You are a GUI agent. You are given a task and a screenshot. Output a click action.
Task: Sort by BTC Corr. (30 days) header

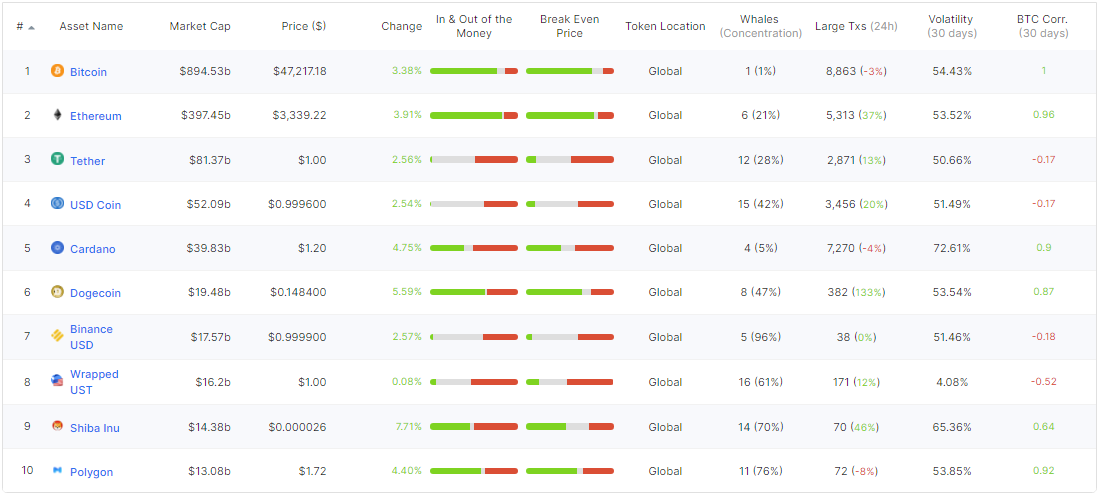tap(1043, 26)
